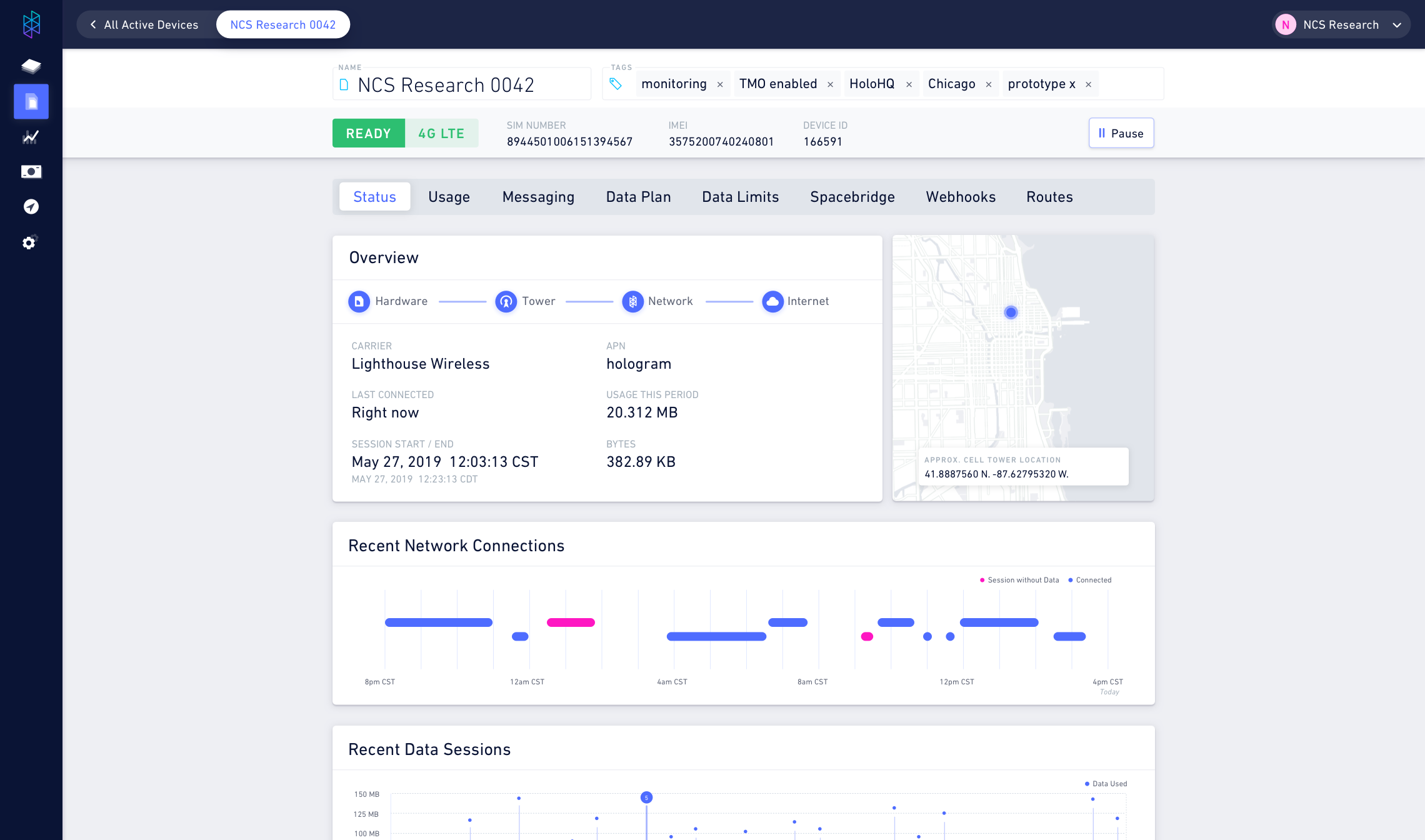Click the SIM card icon next to device name
Image resolution: width=1425 pixels, height=840 pixels.
344,84
